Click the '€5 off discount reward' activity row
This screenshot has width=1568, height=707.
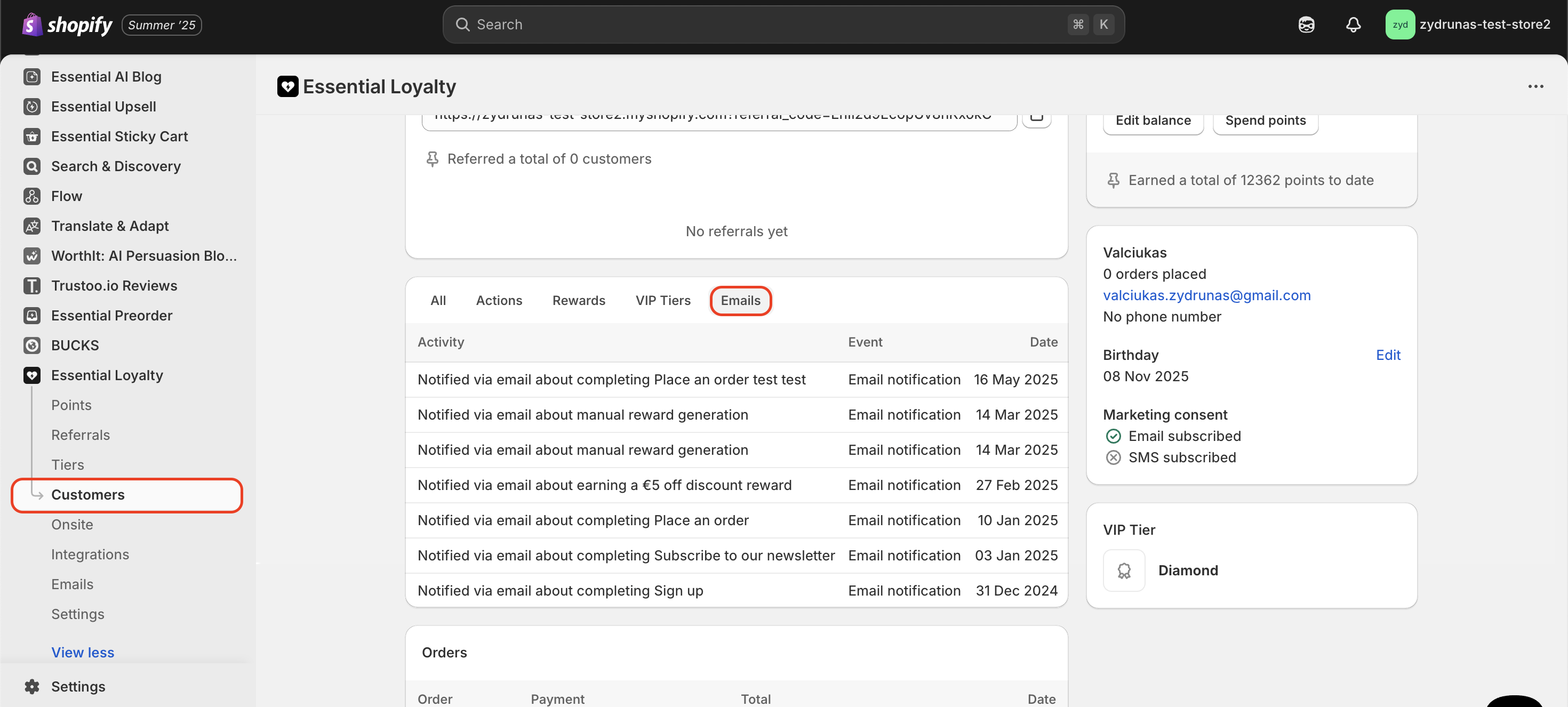[737, 485]
